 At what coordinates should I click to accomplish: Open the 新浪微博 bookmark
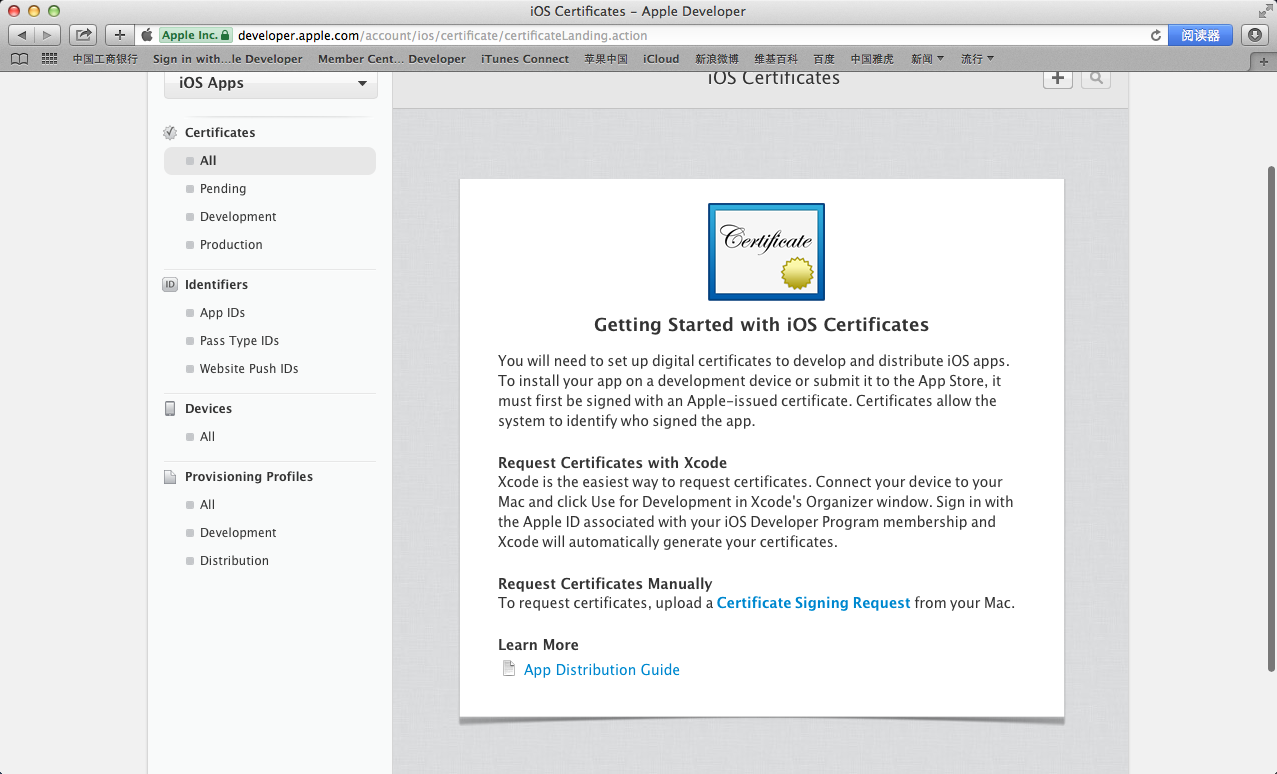click(717, 59)
